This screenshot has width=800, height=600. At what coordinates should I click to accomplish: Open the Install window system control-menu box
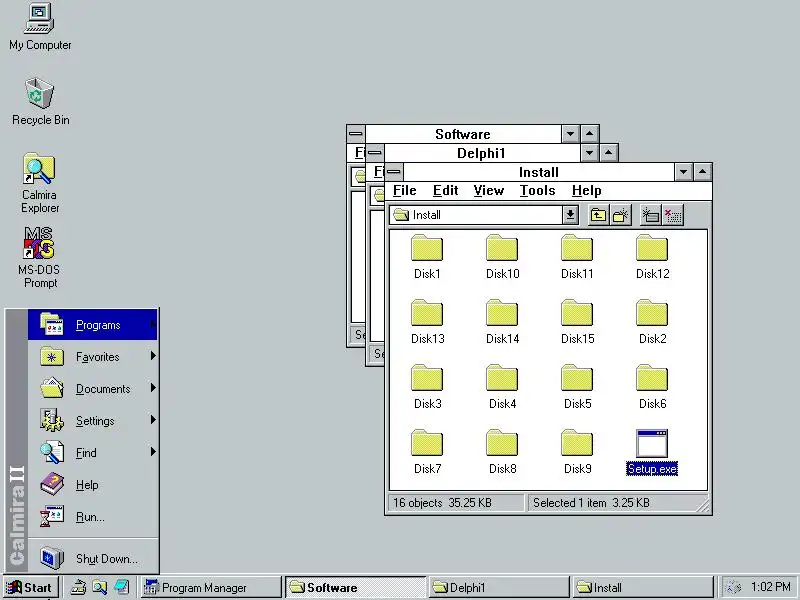pos(394,172)
